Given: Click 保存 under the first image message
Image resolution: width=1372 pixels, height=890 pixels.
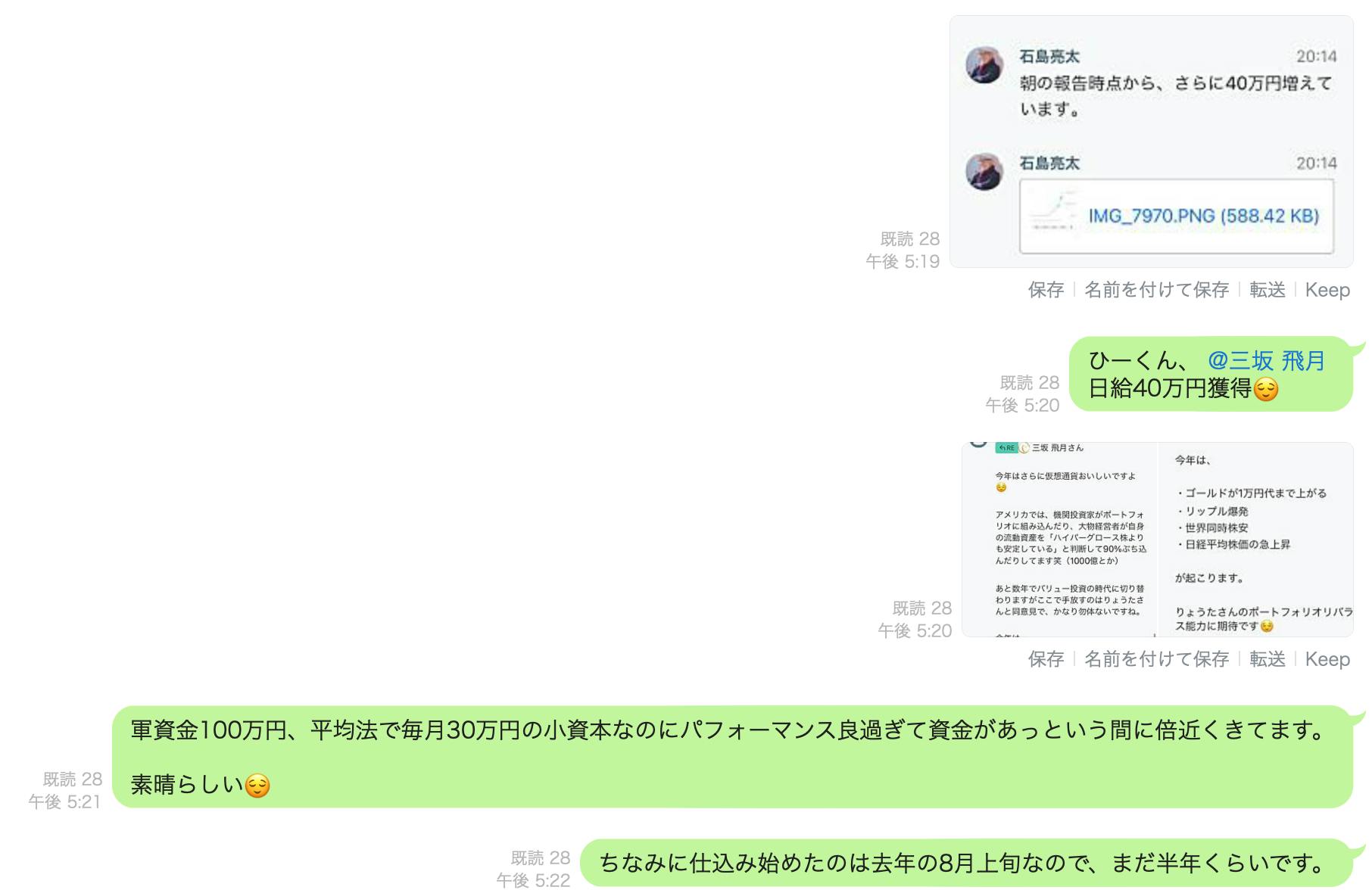Looking at the screenshot, I should pyautogui.click(x=1046, y=290).
